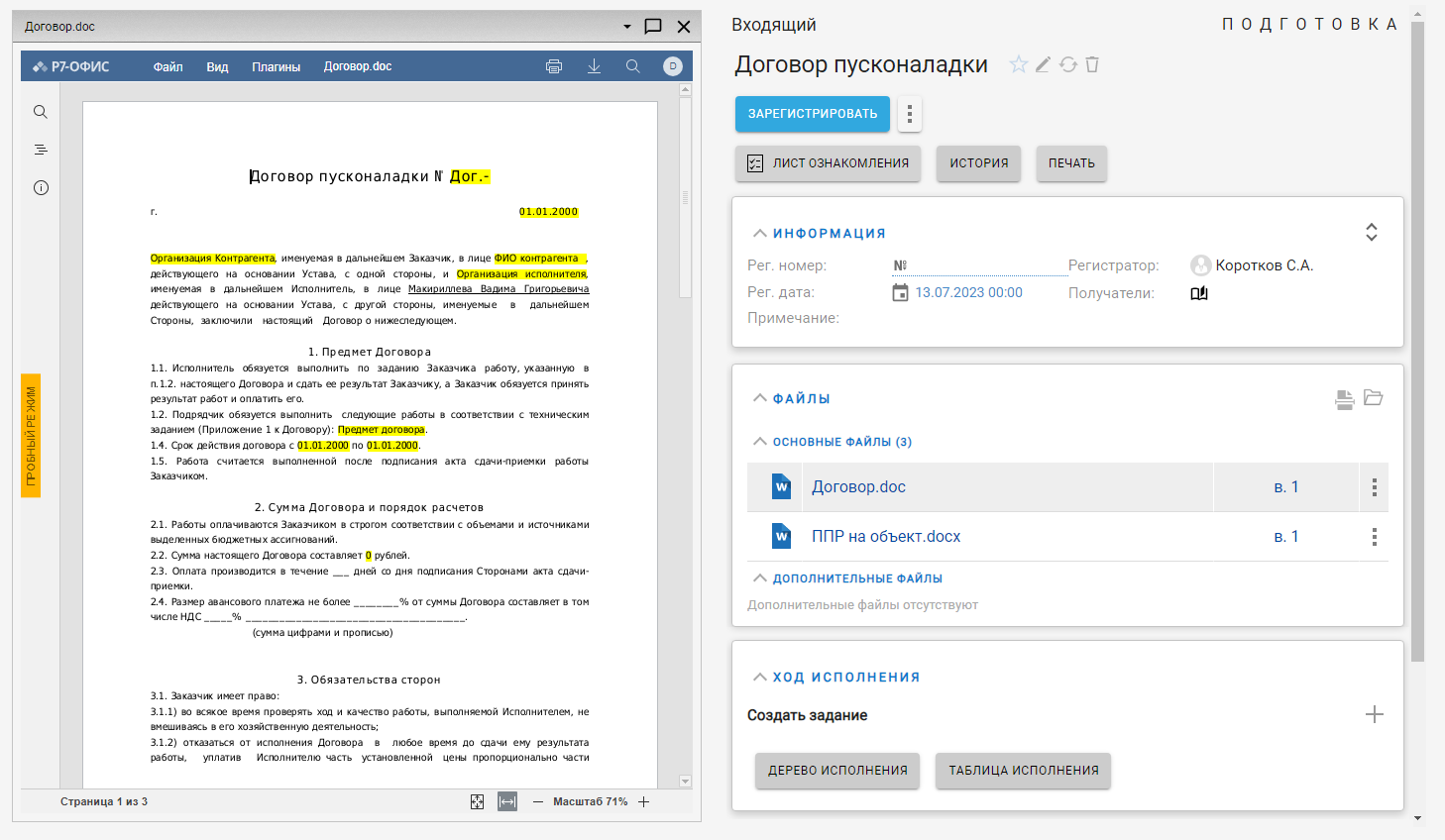Collapse Дополнительные файлы subsection
The height and width of the screenshot is (840, 1445).
click(x=760, y=578)
